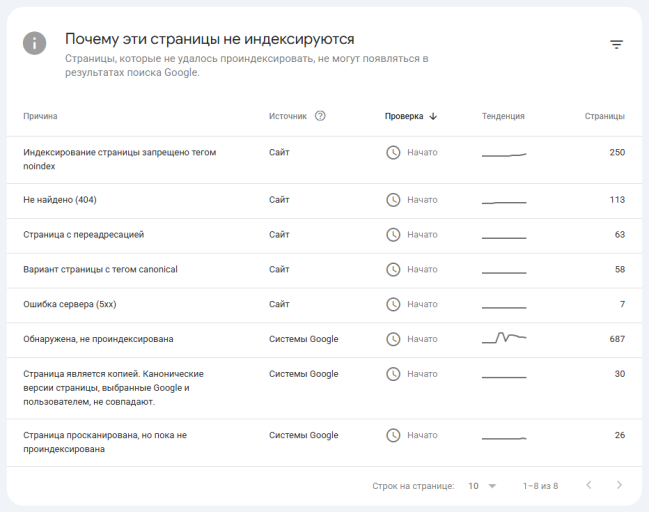Click the page count 7

[622, 304]
